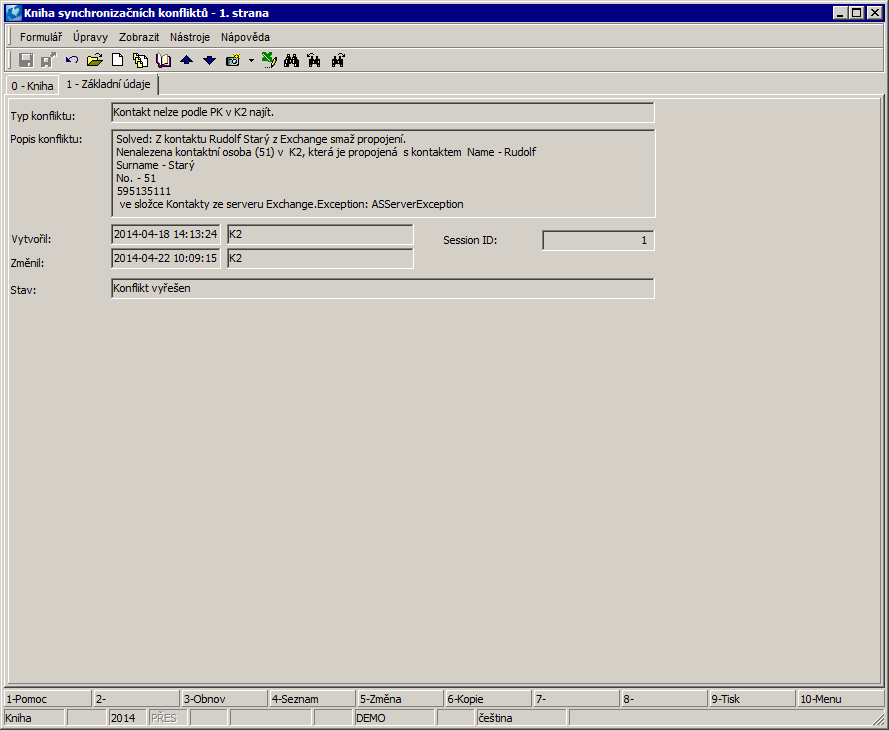
Task: Click the Stav field Konflikt vyřešen
Action: [383, 288]
